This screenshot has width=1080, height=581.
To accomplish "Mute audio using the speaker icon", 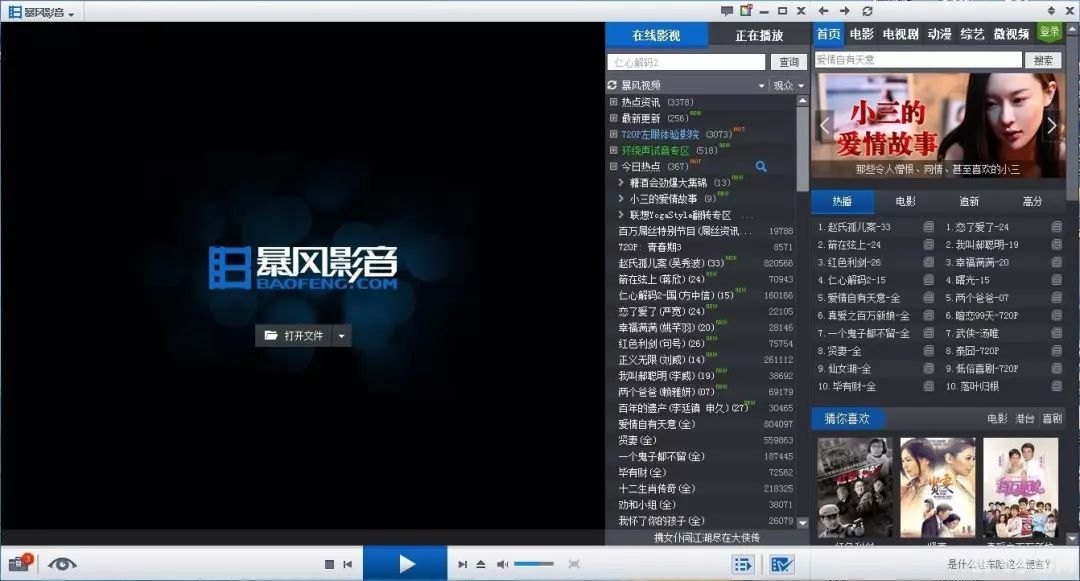I will (x=502, y=563).
